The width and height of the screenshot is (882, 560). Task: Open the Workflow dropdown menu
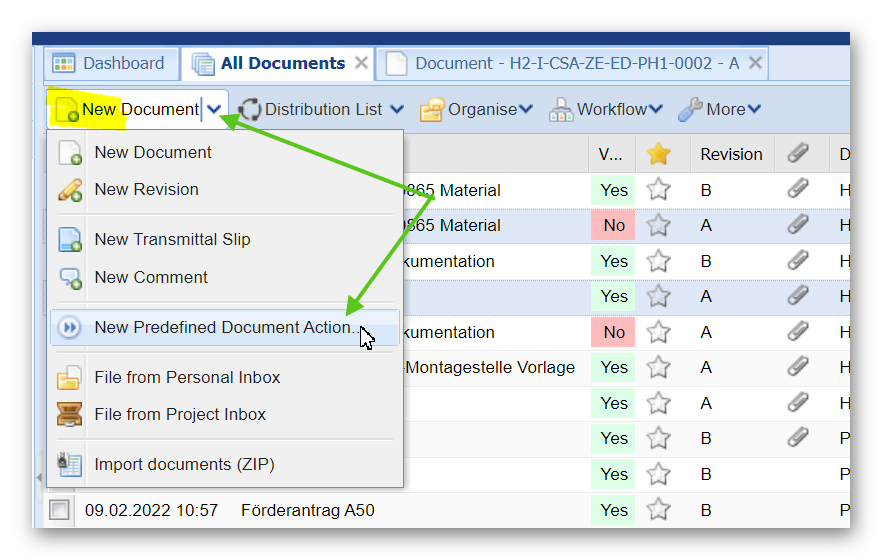[x=606, y=109]
